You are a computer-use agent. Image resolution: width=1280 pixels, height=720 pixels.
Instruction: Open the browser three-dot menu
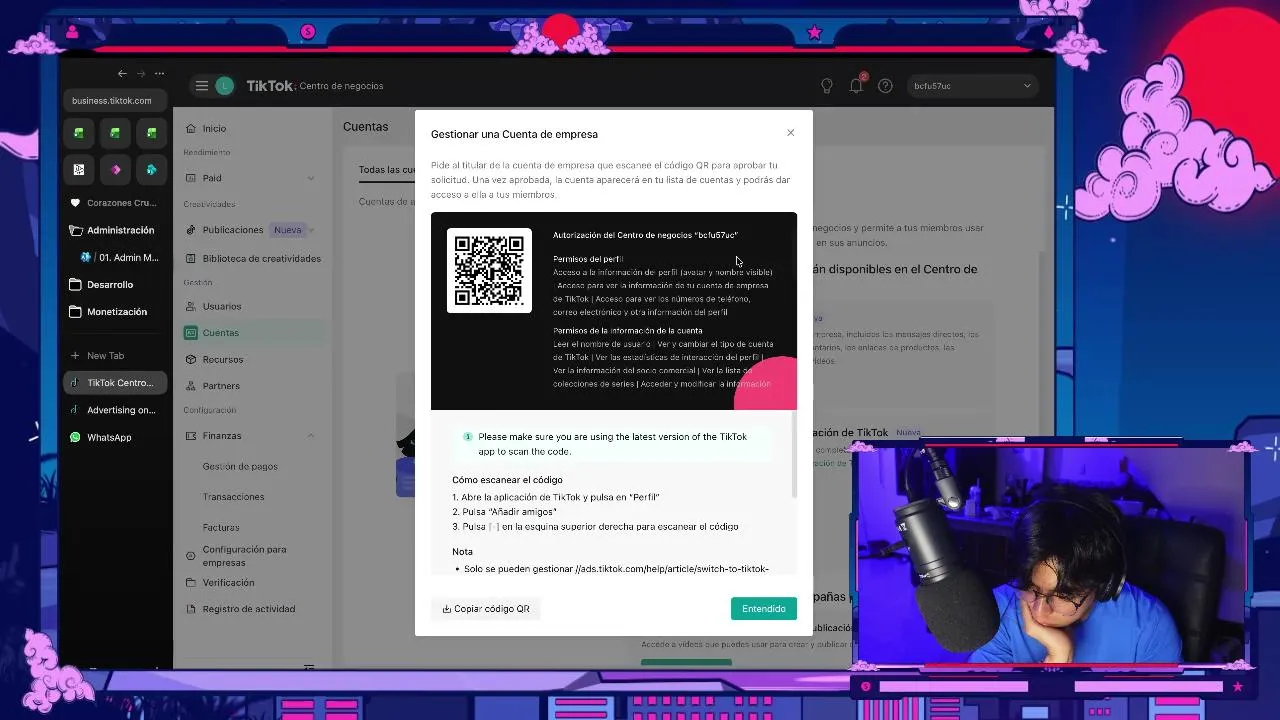click(x=159, y=73)
